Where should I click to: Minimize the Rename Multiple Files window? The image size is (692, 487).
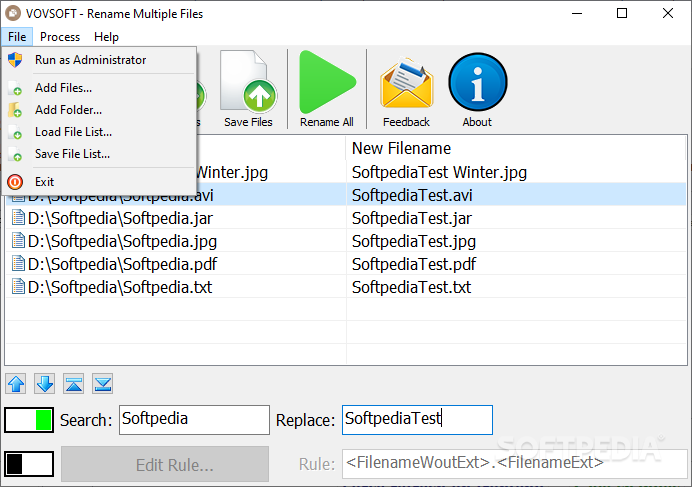tap(577, 13)
